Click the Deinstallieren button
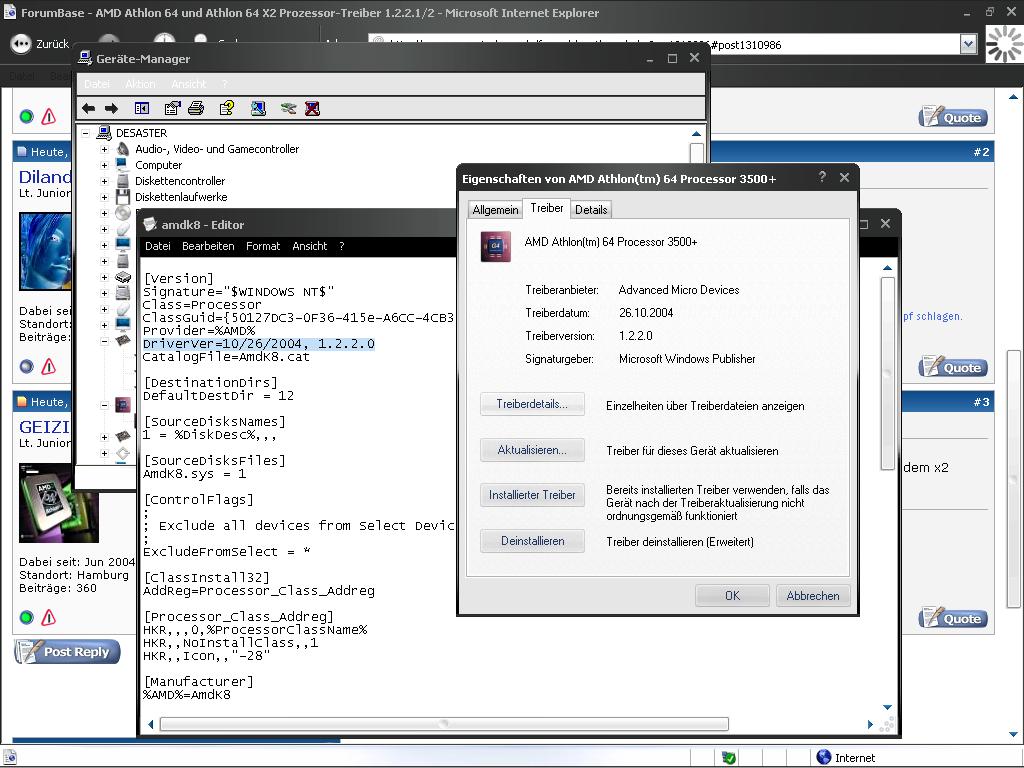Viewport: 1024px width, 768px height. pos(532,541)
